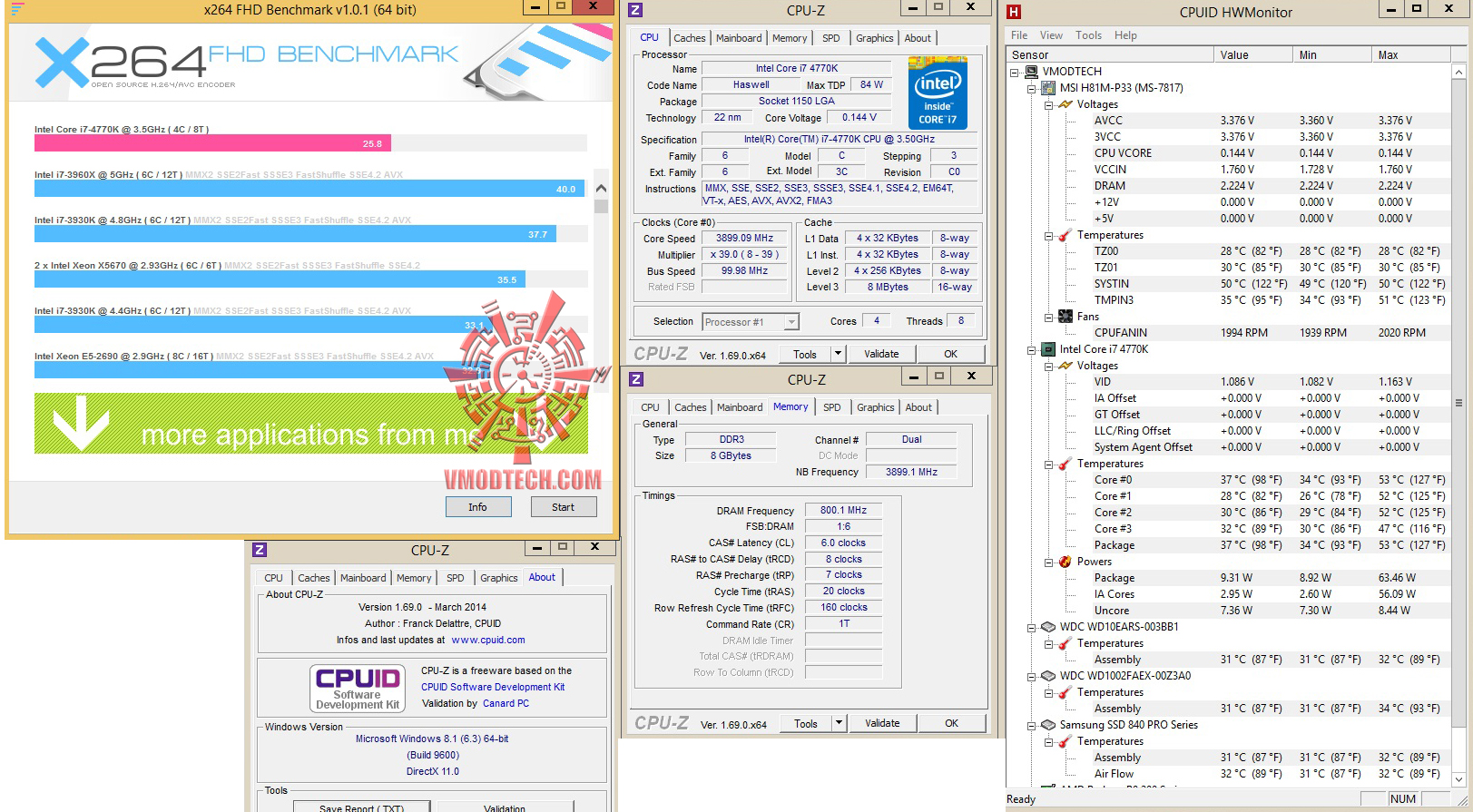Click the Voltages icon under MSI H81M-P33
1473x812 pixels.
click(1065, 104)
